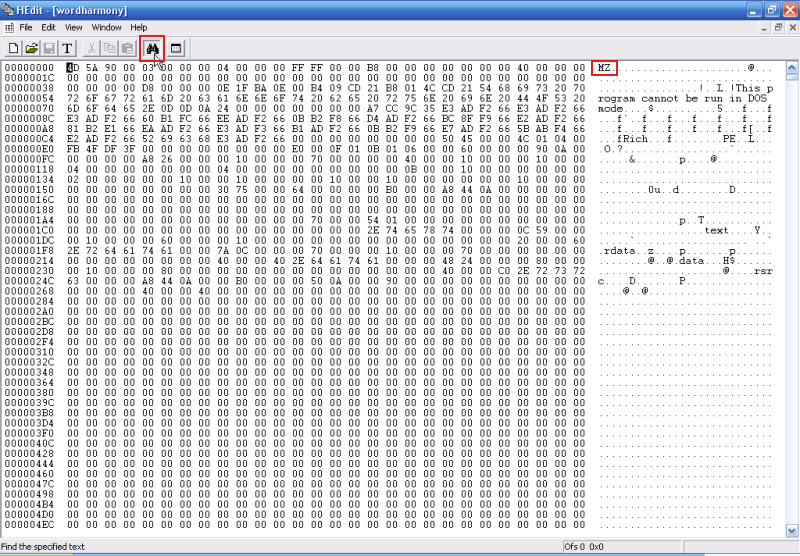Screen dimensions: 800x556
Task: Click byte 7A in row 000001F8
Action: pos(223,250)
